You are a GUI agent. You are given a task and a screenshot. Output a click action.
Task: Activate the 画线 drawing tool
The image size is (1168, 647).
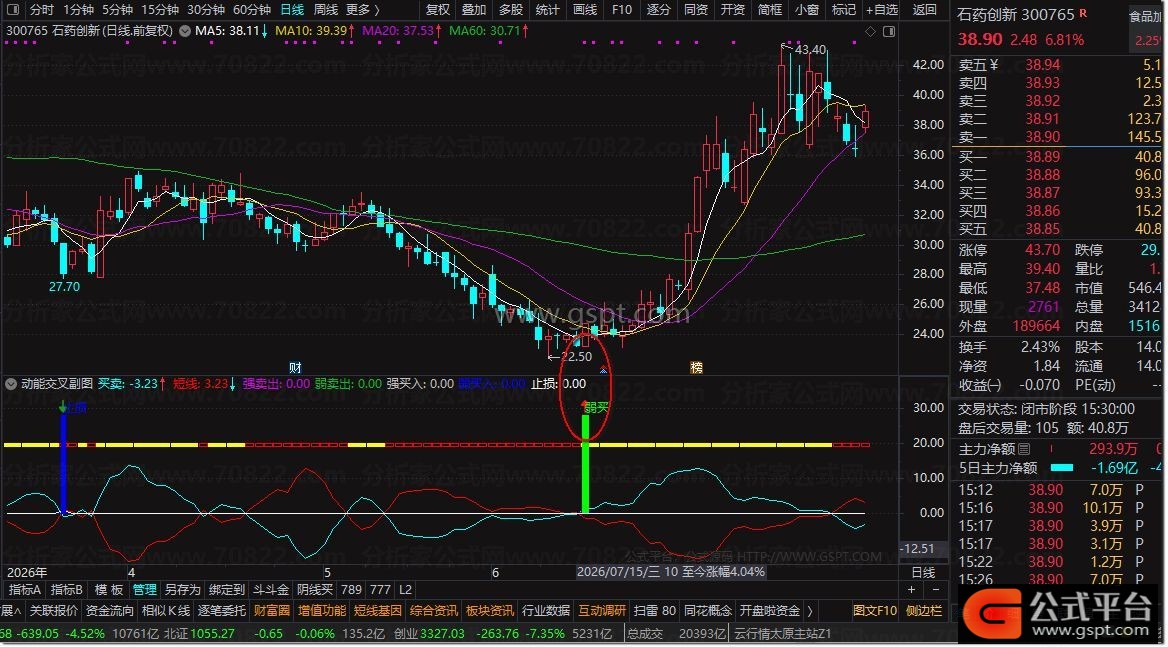pos(585,10)
